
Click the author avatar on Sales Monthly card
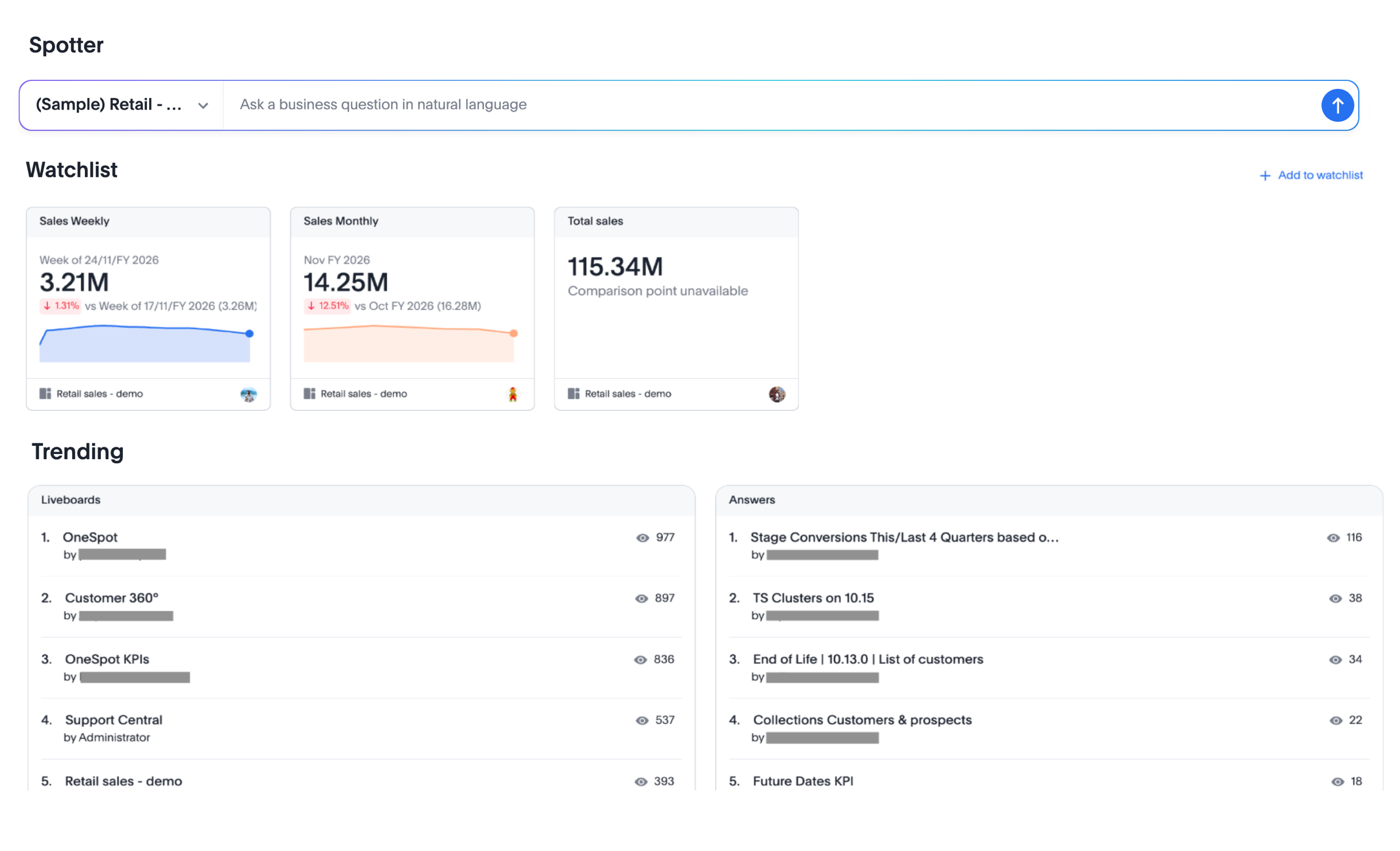(513, 394)
